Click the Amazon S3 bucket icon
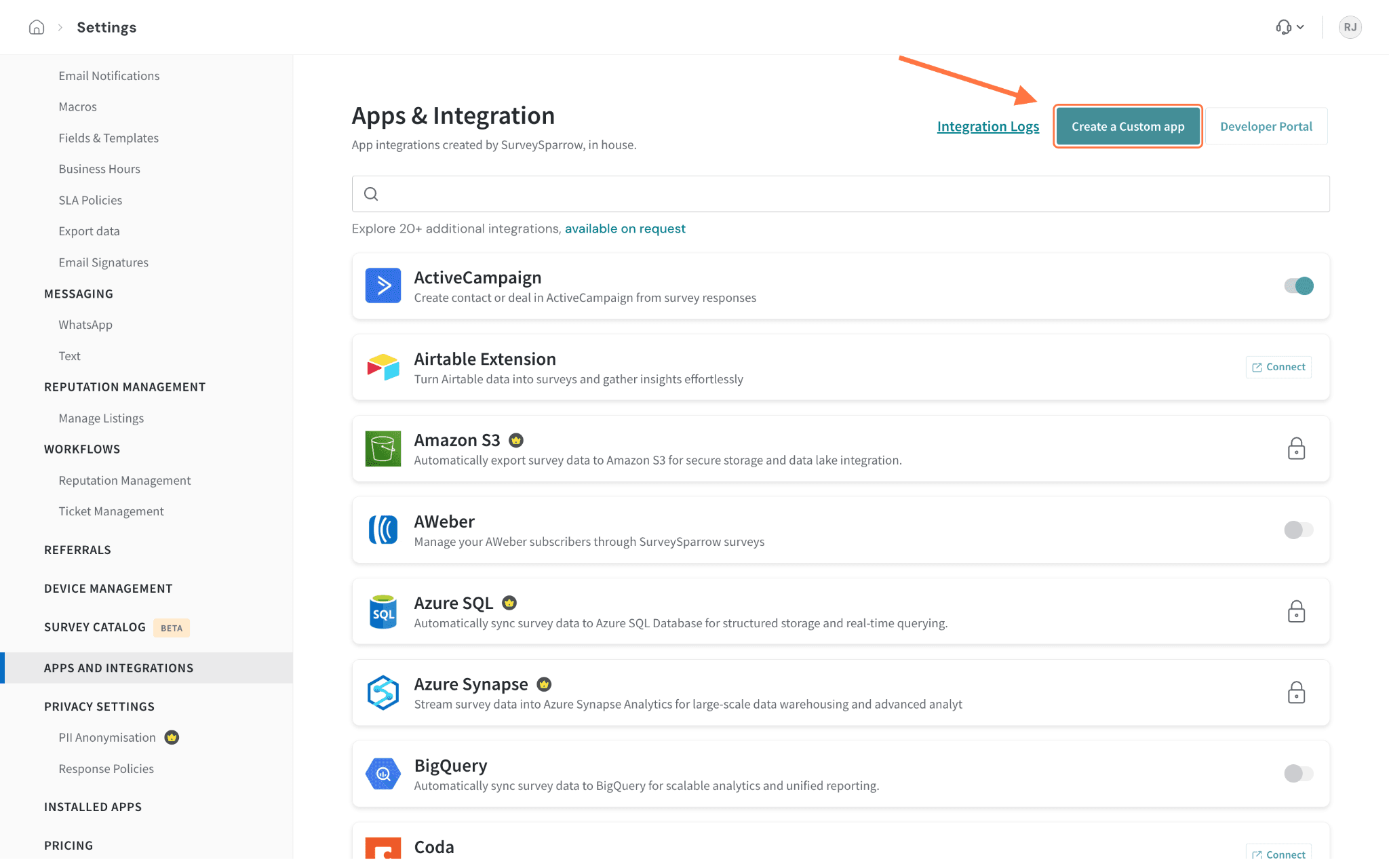This screenshot has width=1389, height=868. (x=383, y=448)
